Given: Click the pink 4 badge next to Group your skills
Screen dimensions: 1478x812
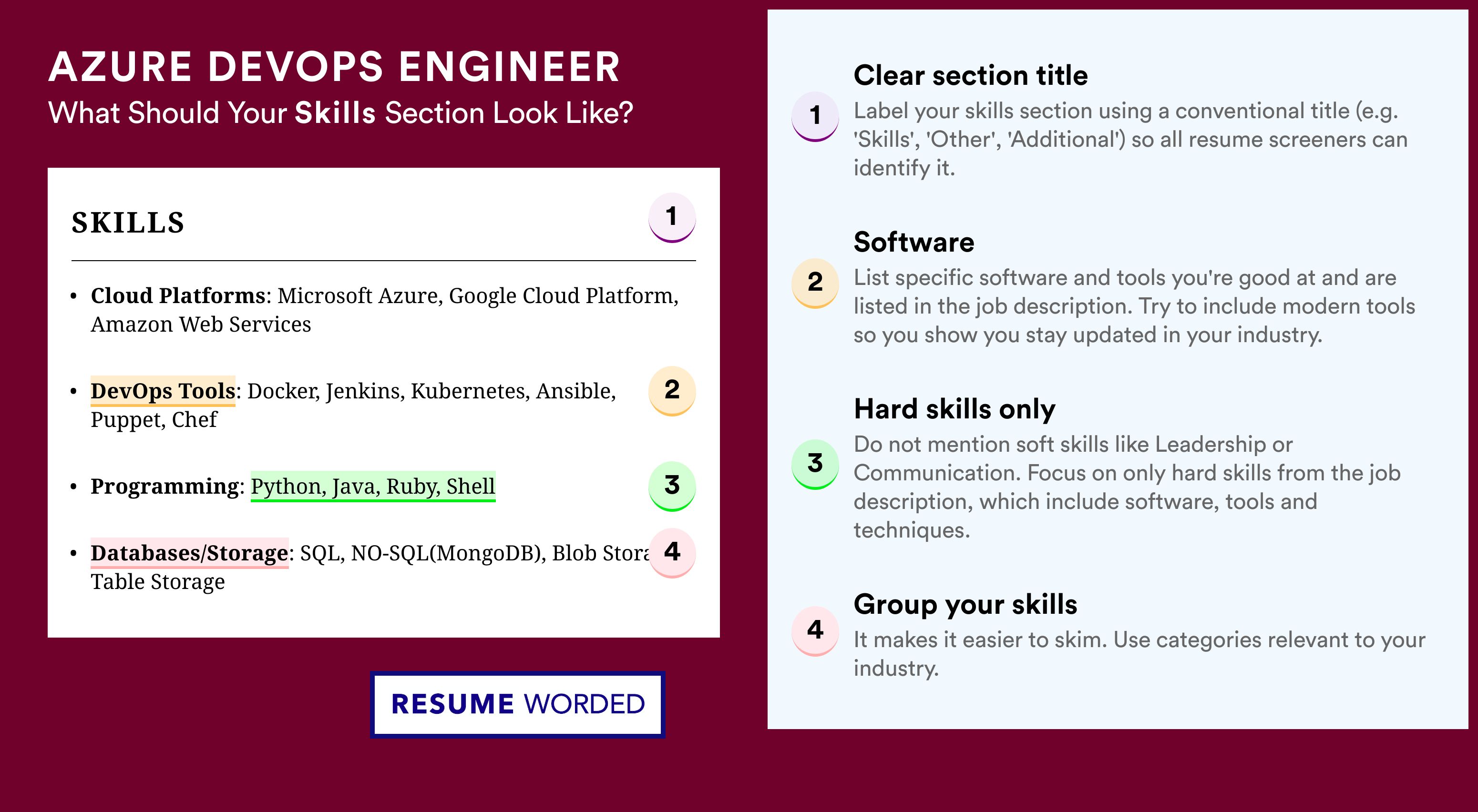Looking at the screenshot, I should 815,631.
